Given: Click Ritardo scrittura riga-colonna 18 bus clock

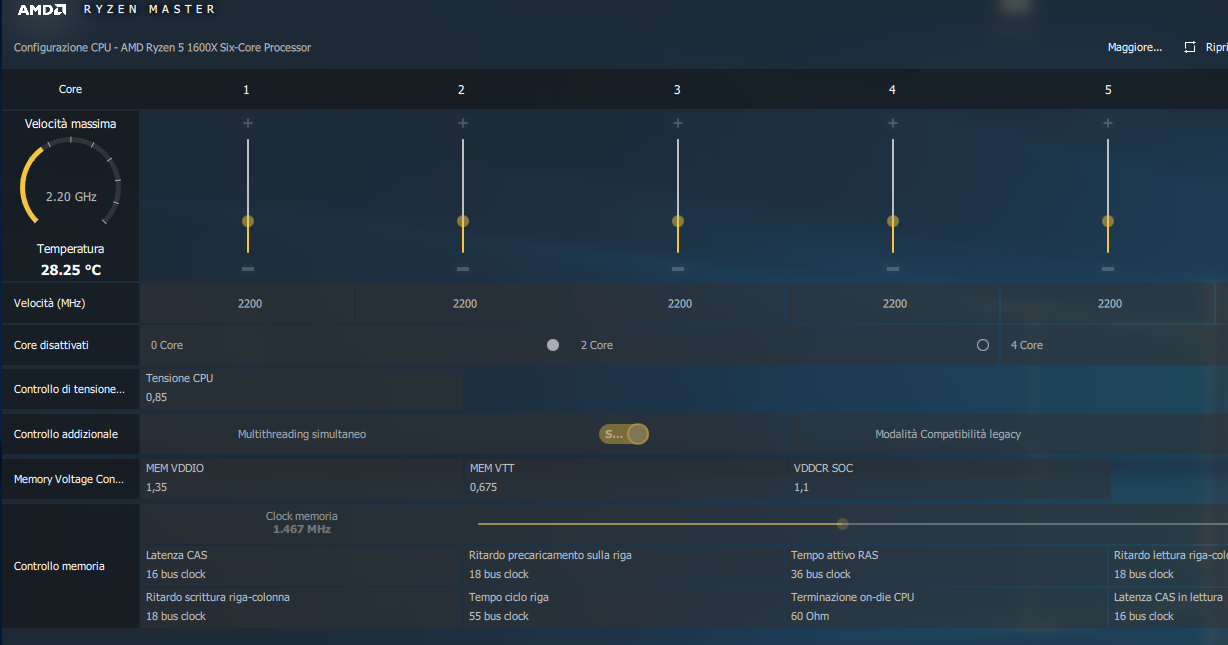Looking at the screenshot, I should point(176,616).
